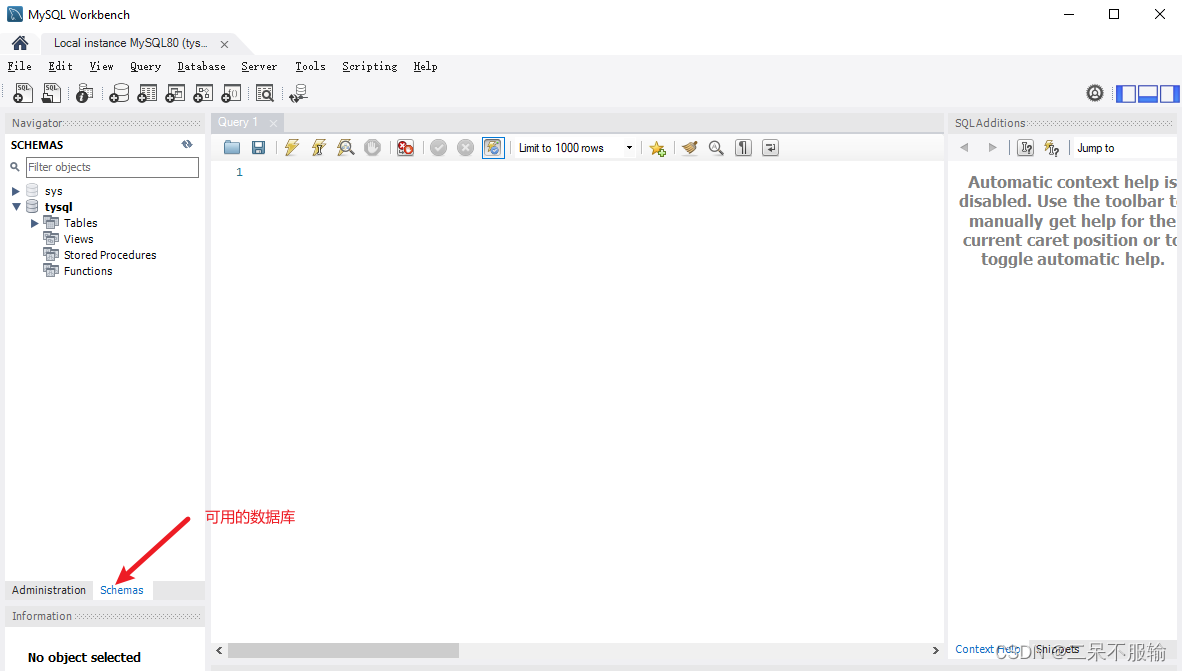The height and width of the screenshot is (671, 1182).
Task: Expand the sys schema
Action: coord(16,191)
